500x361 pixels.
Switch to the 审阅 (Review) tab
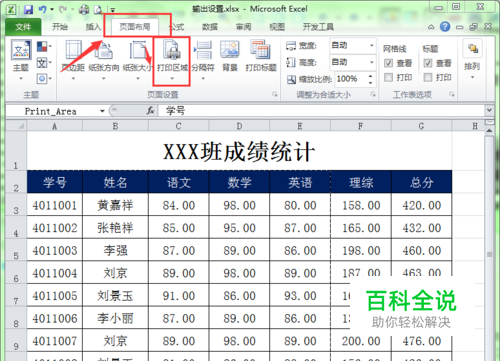tap(244, 27)
